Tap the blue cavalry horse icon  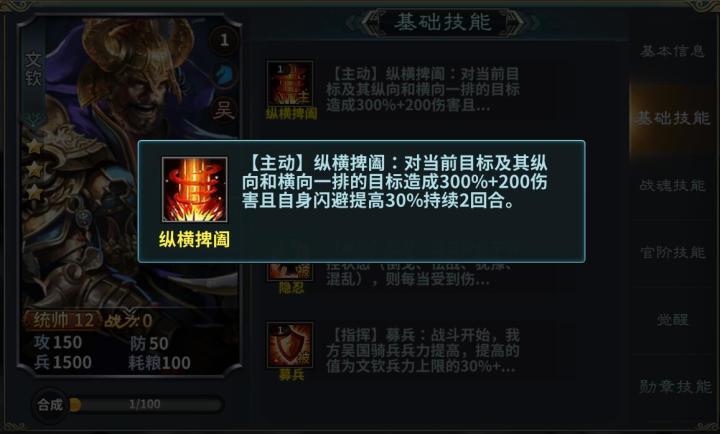(224, 75)
